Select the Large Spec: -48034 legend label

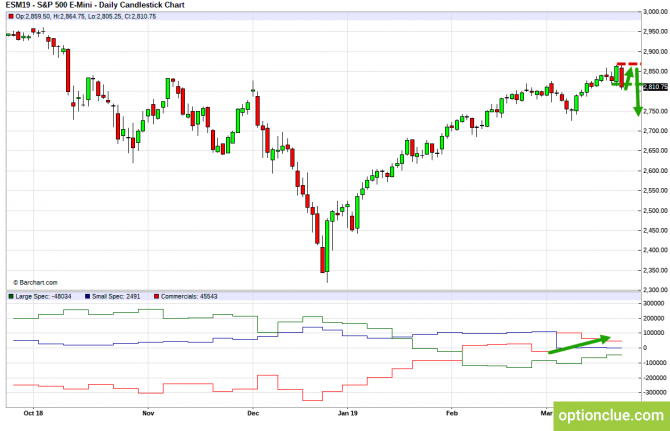point(43,296)
